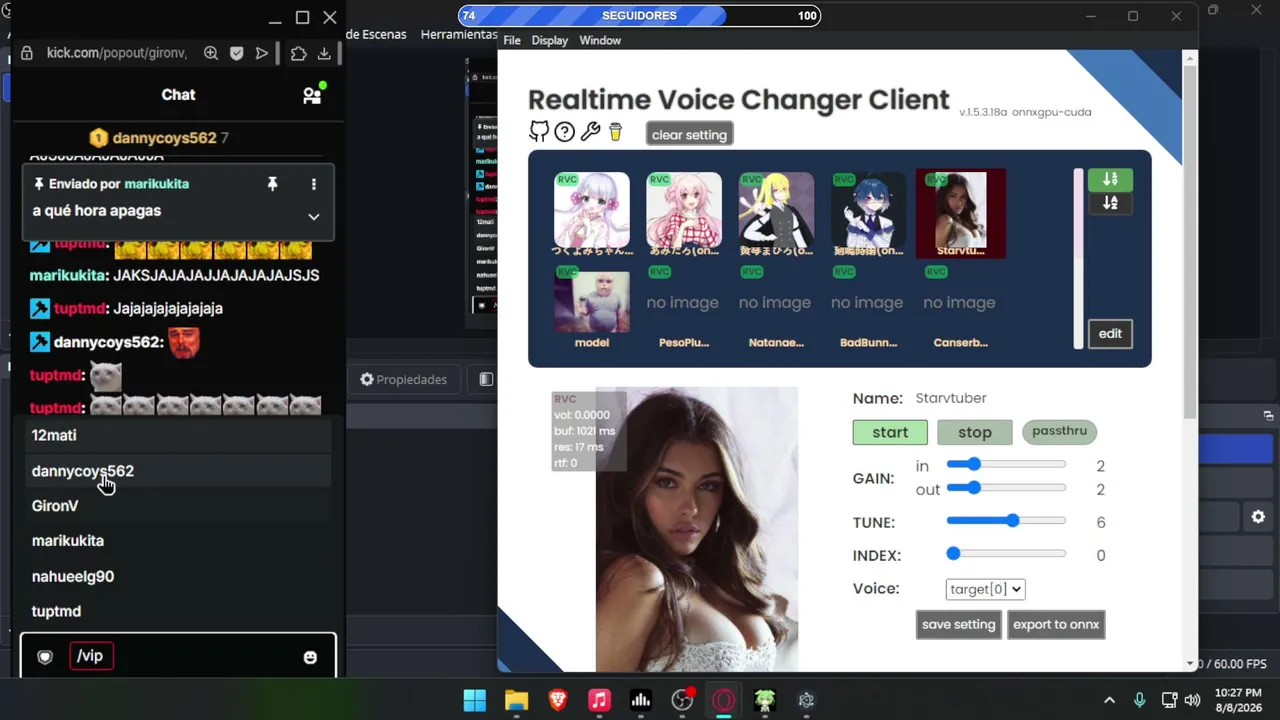
Task: Click the edit model list button
Action: click(1110, 334)
